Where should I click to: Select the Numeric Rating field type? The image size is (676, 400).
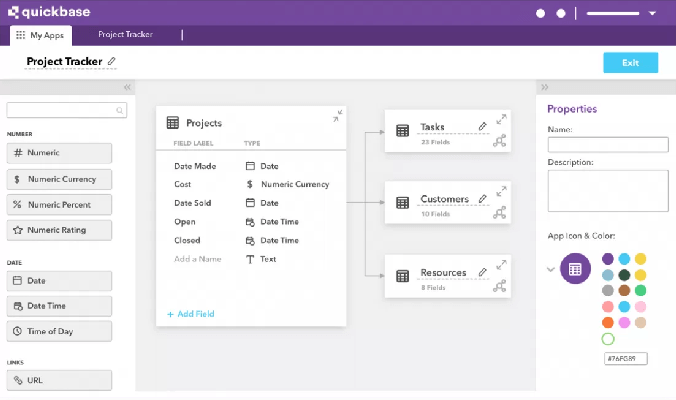pos(59,230)
